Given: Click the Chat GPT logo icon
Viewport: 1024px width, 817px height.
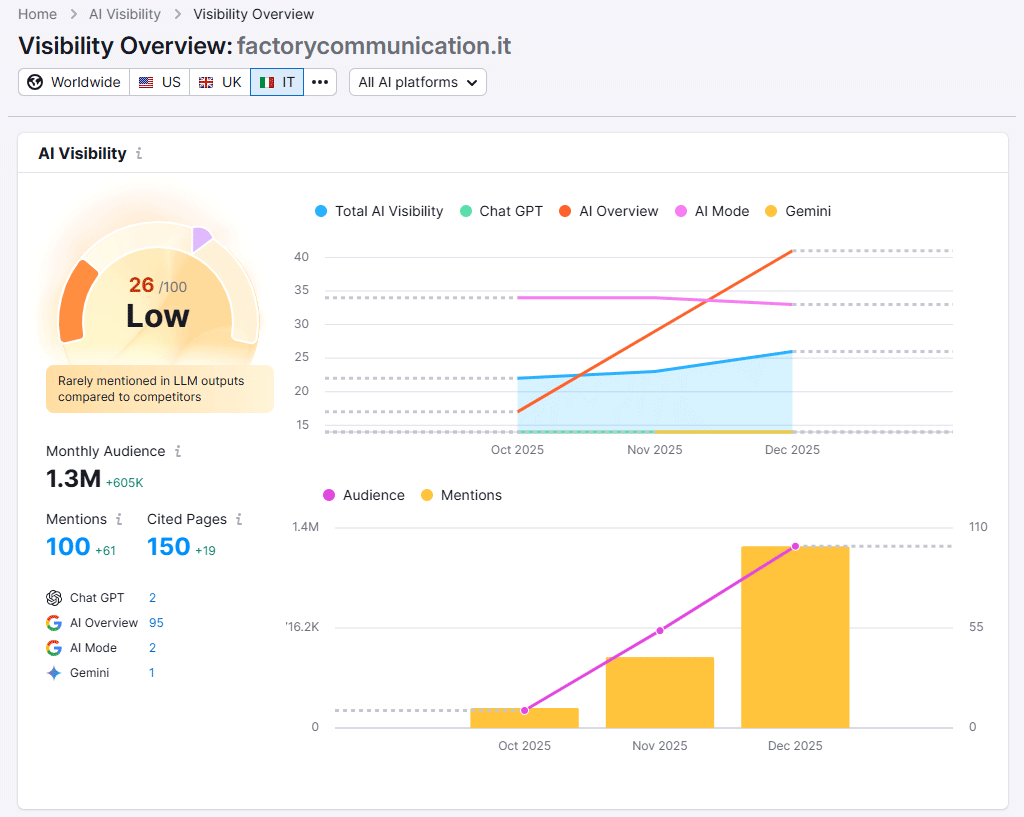Looking at the screenshot, I should tap(54, 598).
